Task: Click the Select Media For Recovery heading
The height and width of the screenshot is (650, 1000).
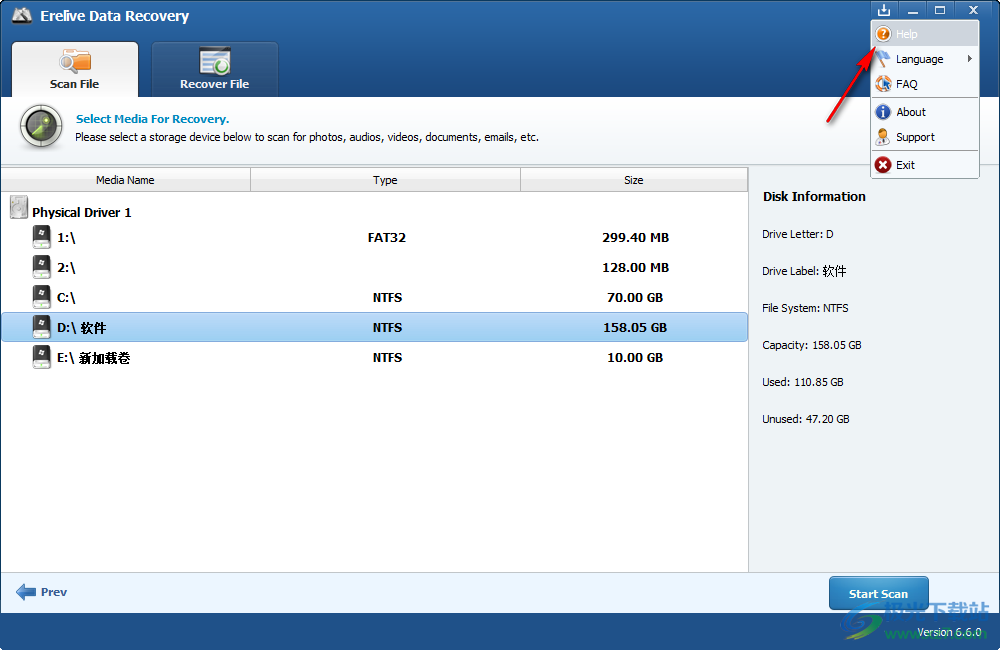Action: click(152, 119)
